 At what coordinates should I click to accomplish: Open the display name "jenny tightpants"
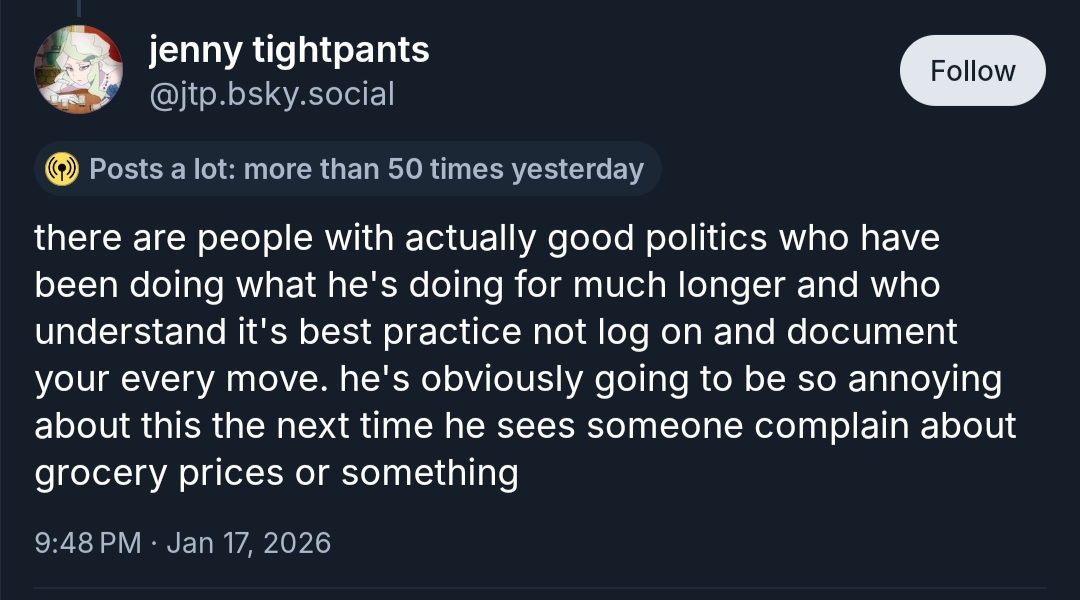[x=289, y=49]
